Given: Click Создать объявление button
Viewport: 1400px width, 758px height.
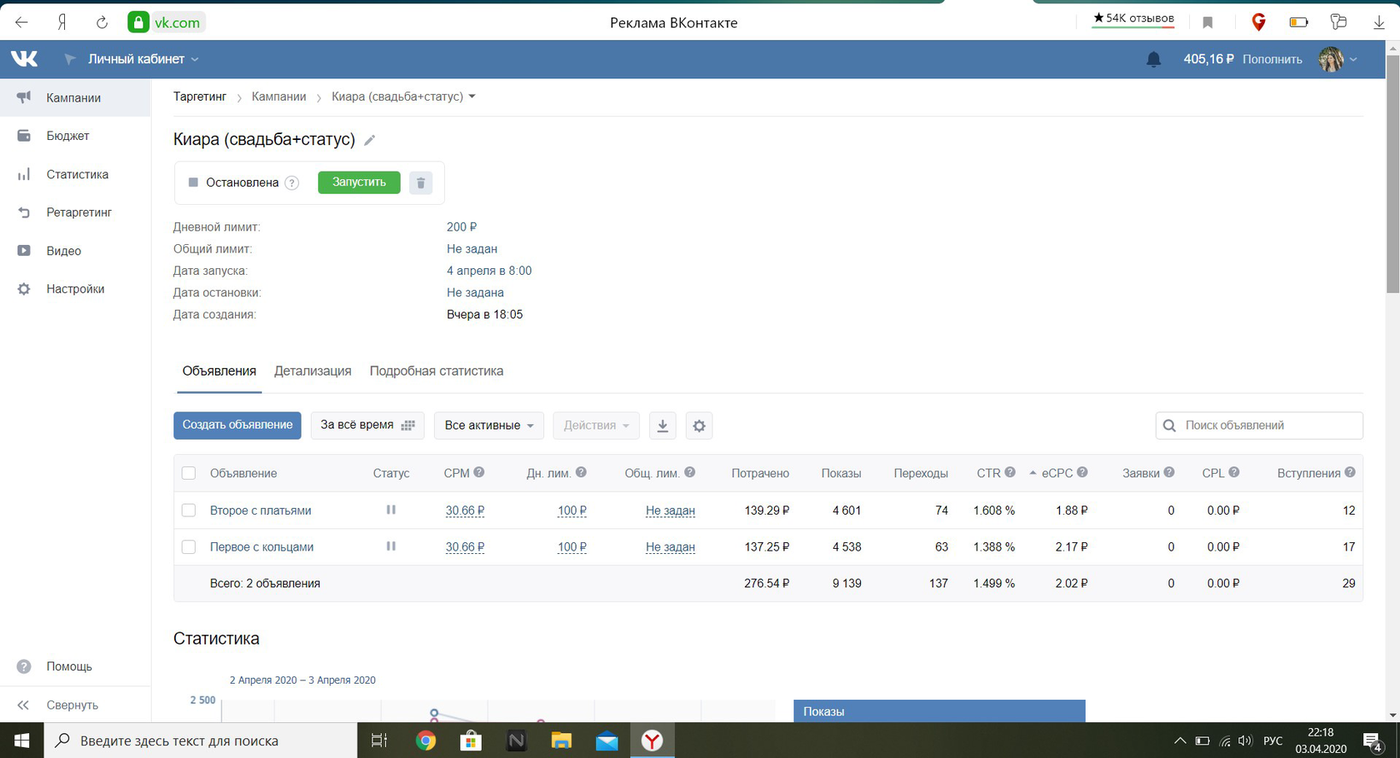Looking at the screenshot, I should (238, 425).
